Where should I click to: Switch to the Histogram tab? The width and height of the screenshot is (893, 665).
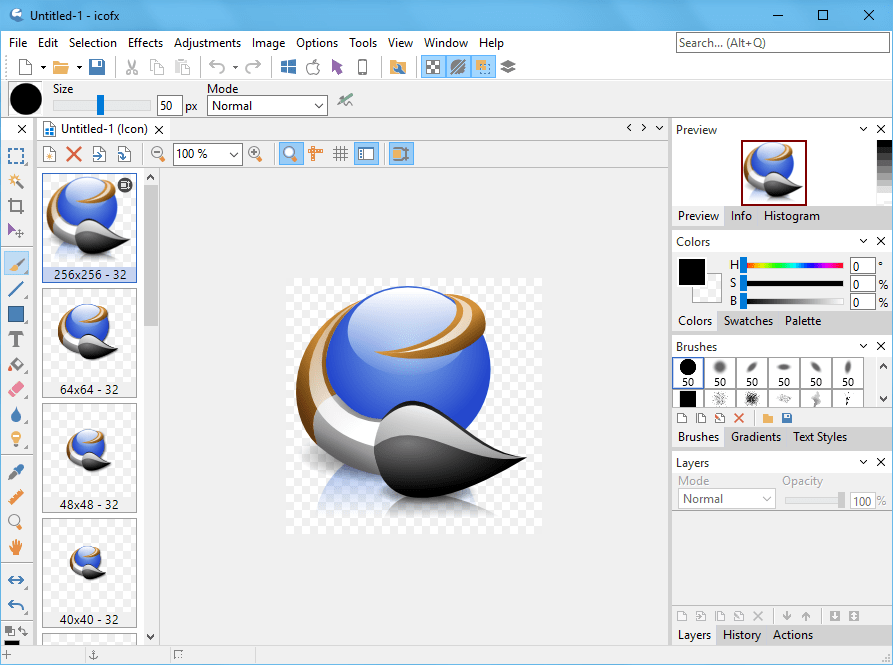click(792, 216)
